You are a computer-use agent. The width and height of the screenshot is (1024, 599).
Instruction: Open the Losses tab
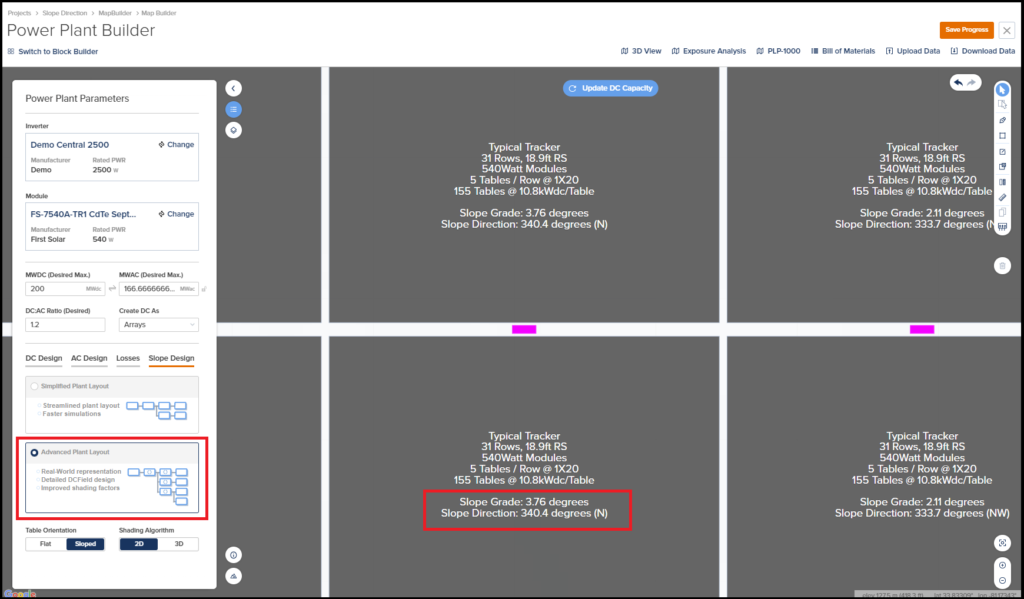[128, 358]
